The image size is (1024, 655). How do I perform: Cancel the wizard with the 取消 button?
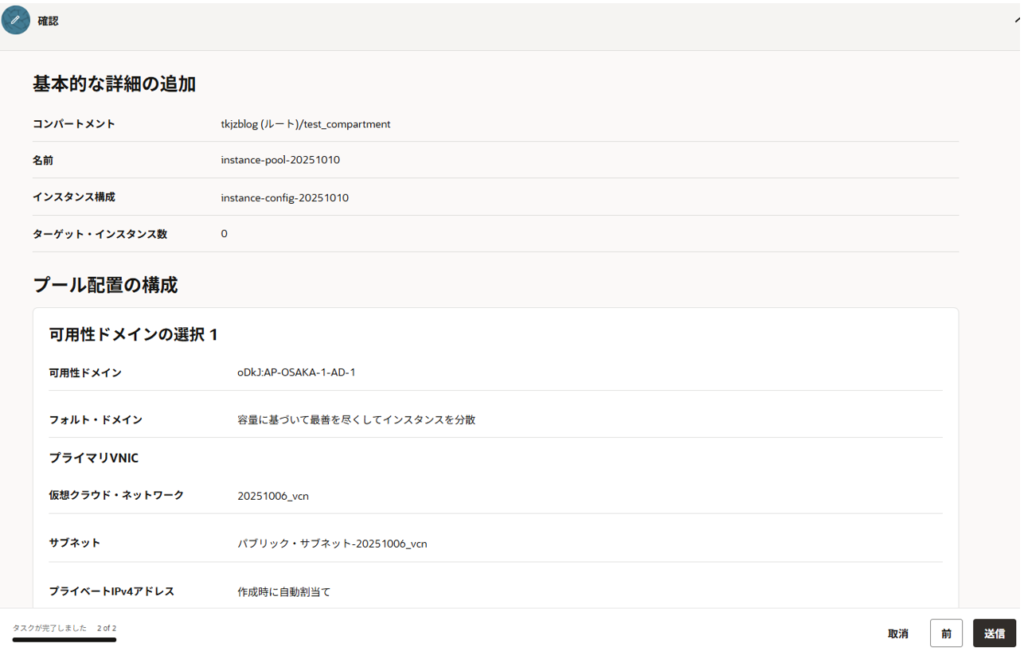[898, 633]
